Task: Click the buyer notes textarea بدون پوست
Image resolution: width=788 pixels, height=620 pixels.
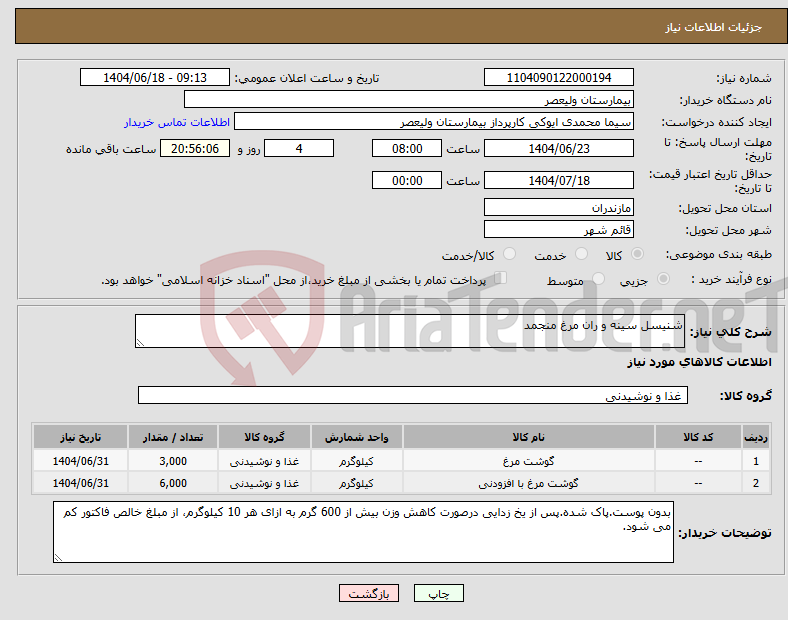Action: (363, 532)
